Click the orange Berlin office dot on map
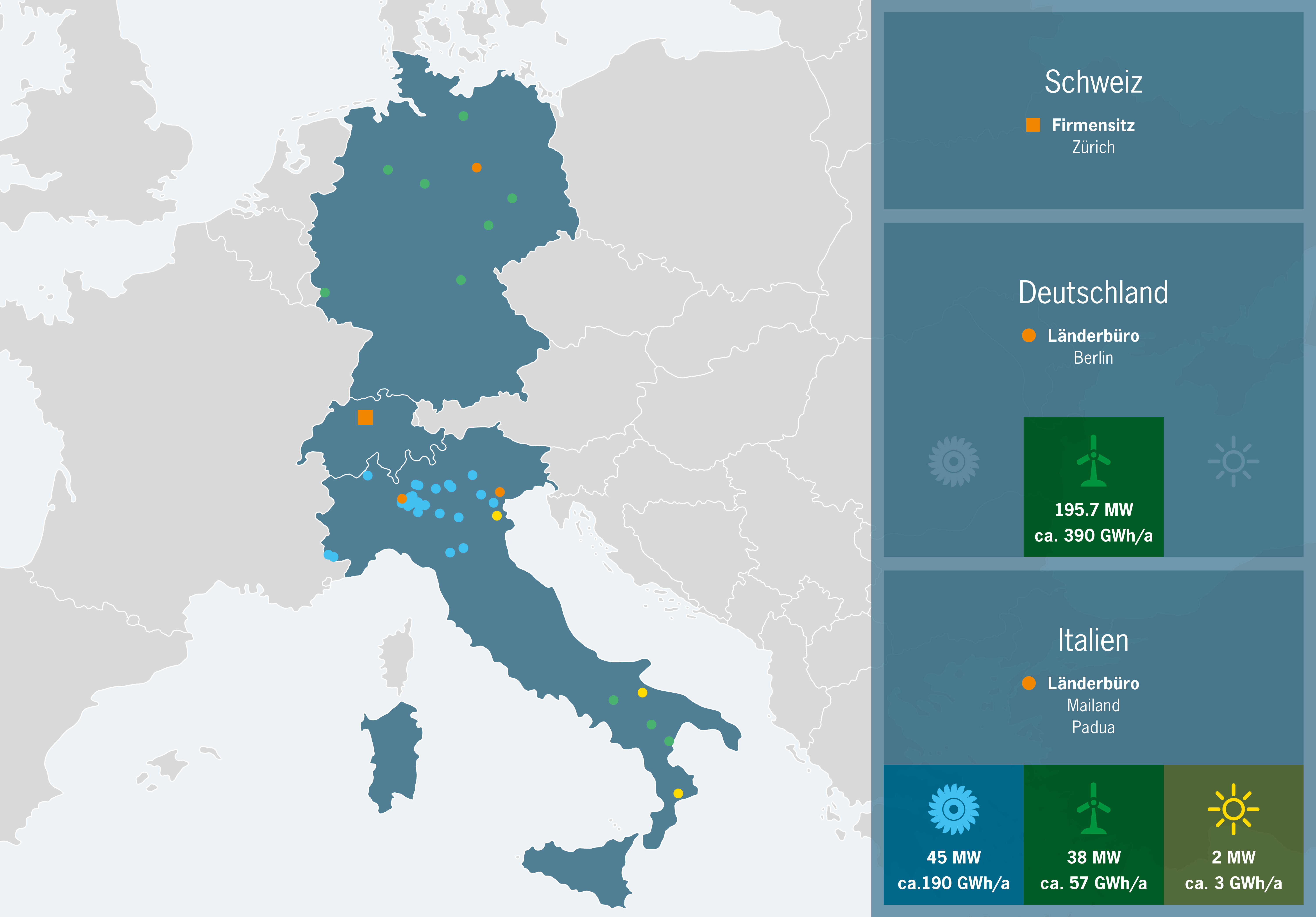This screenshot has height=917, width=1316. [476, 167]
